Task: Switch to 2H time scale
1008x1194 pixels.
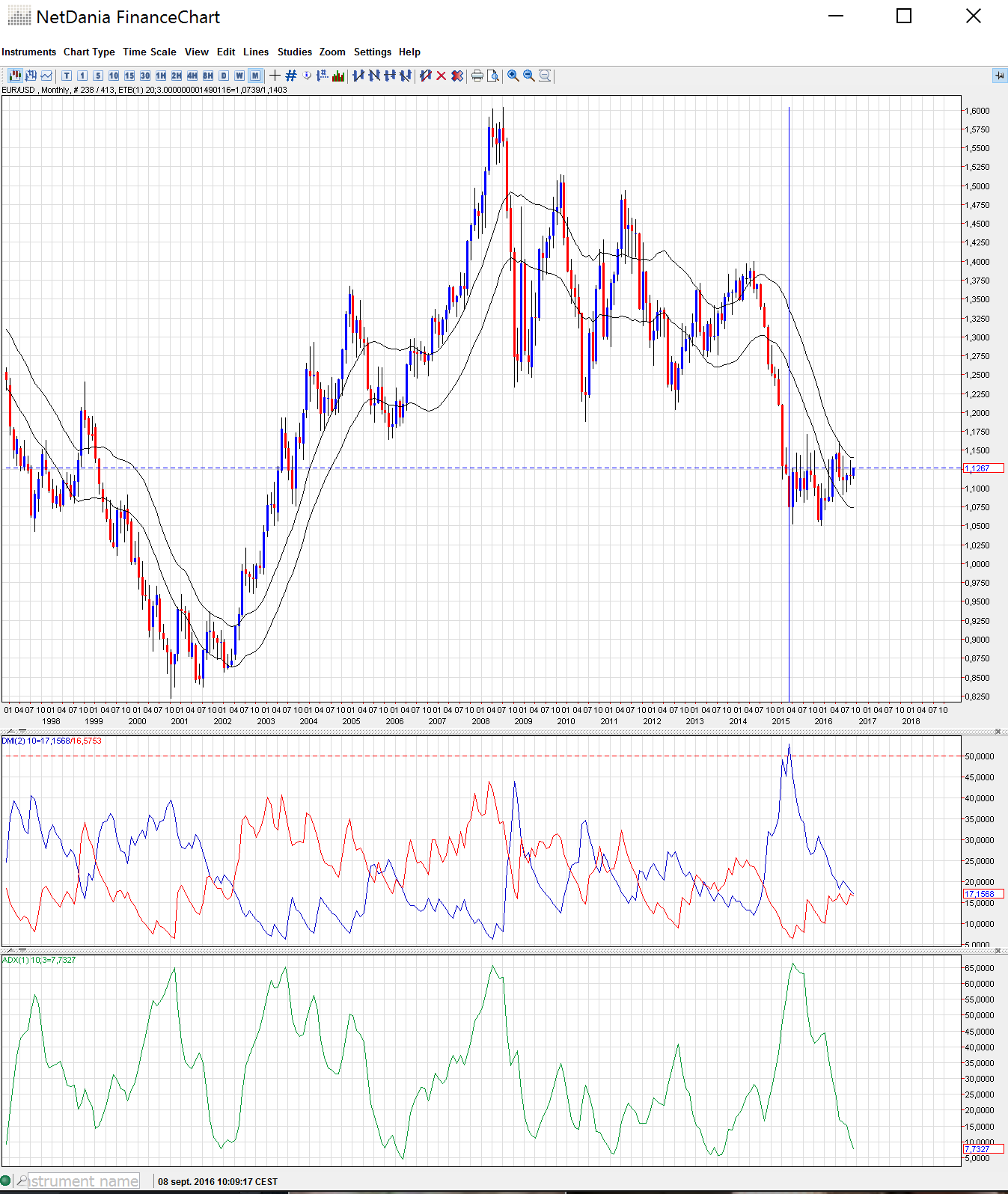Action: click(177, 76)
